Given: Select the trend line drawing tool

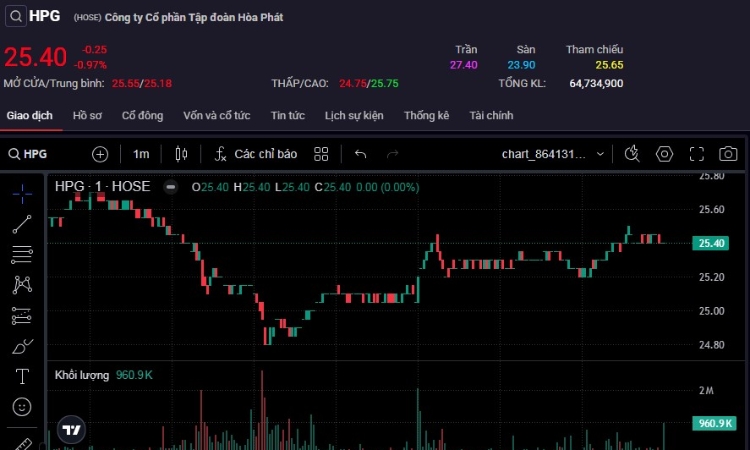Looking at the screenshot, I should (x=22, y=224).
